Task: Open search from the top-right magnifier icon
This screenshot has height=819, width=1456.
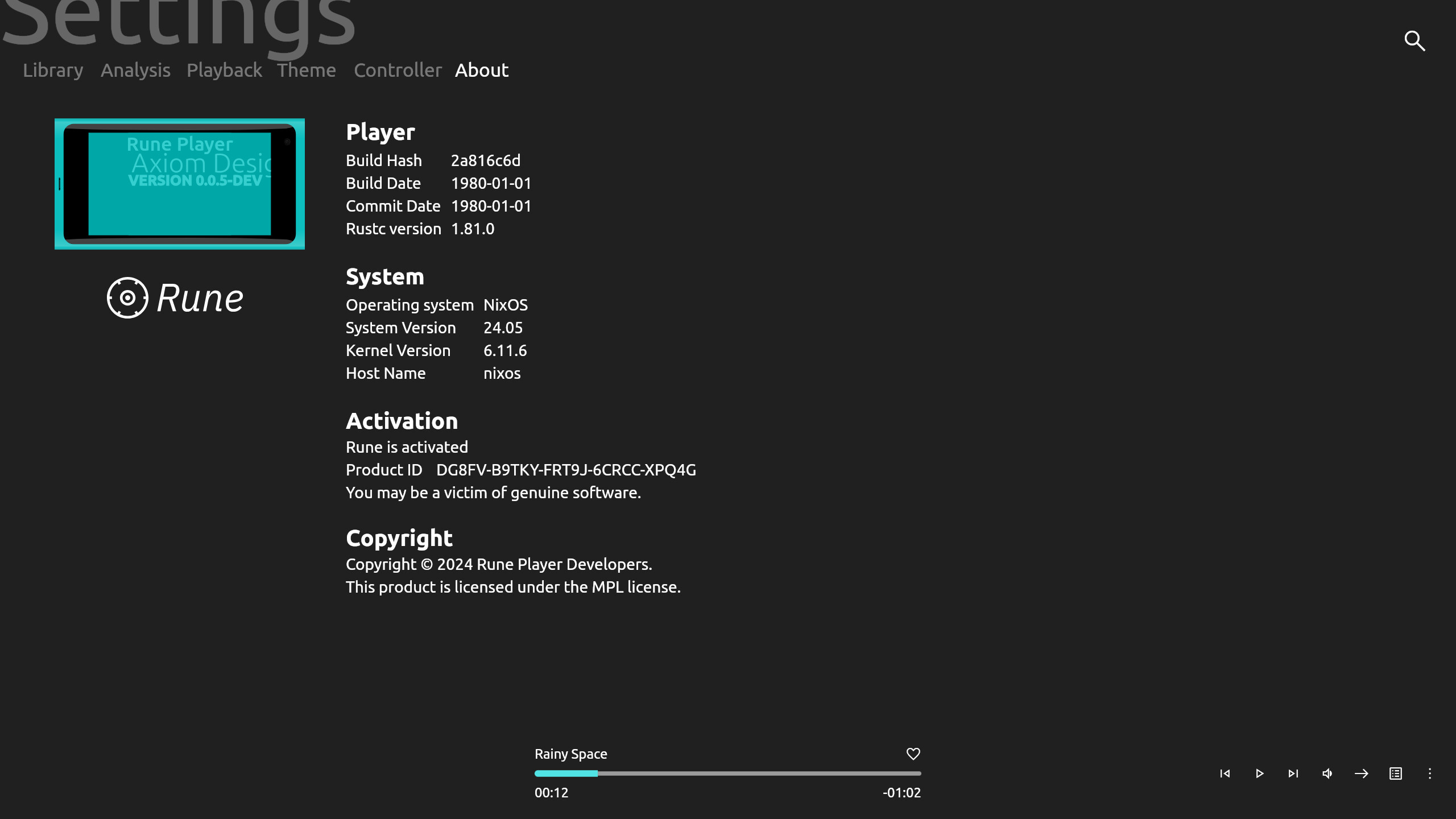Action: click(1416, 41)
